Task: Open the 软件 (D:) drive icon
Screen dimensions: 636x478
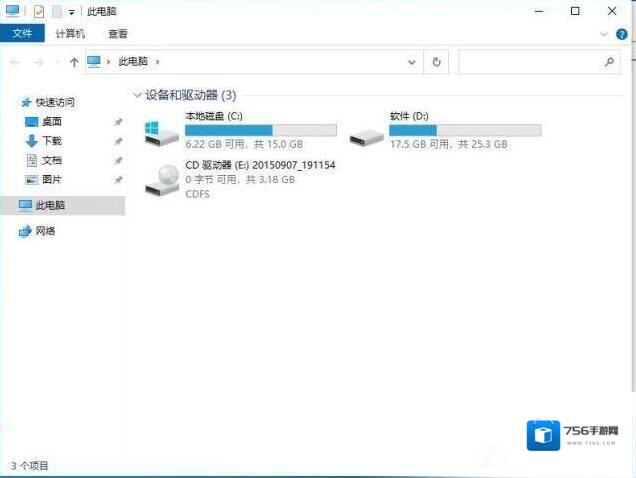Action: (x=366, y=134)
